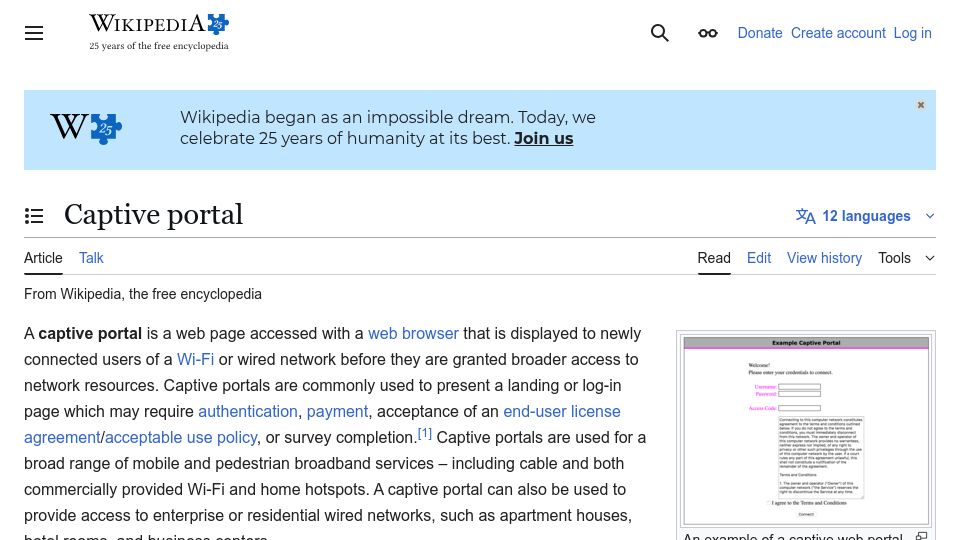The image size is (960, 540).
Task: Open the acceptable use policy link
Action: 181,438
